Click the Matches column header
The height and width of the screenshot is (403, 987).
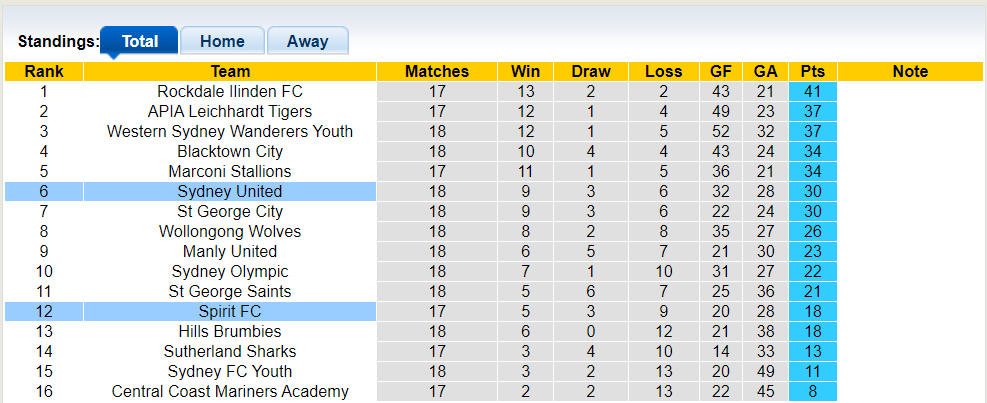(x=437, y=71)
